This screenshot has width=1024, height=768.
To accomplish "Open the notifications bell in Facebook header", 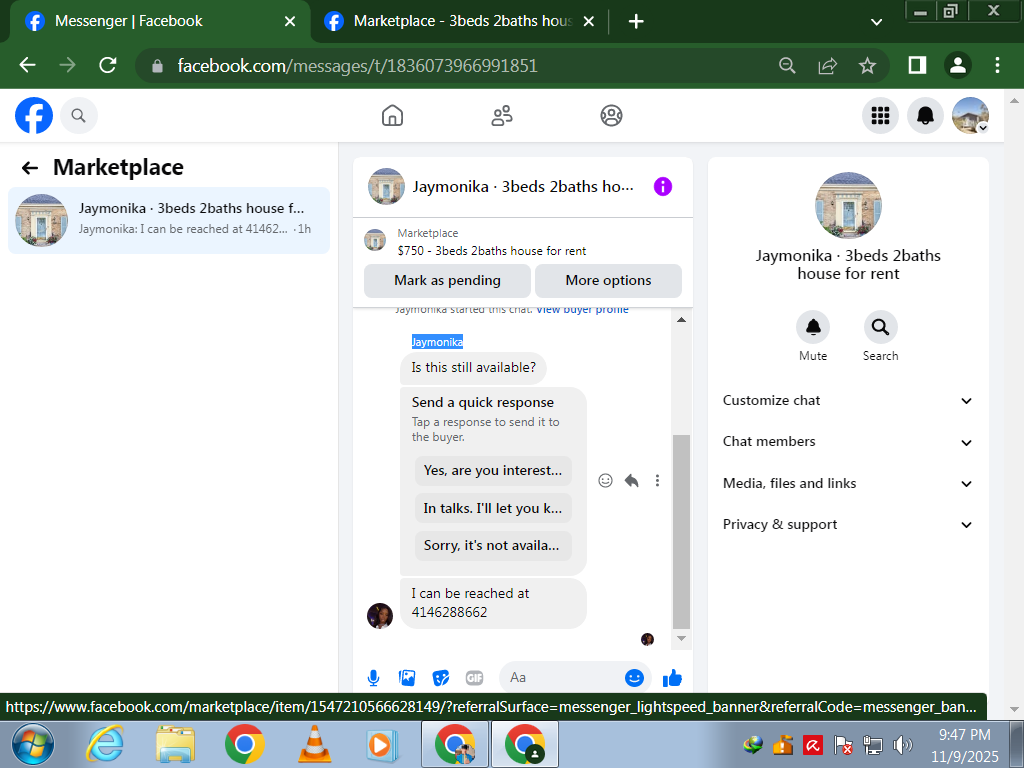I will [925, 116].
